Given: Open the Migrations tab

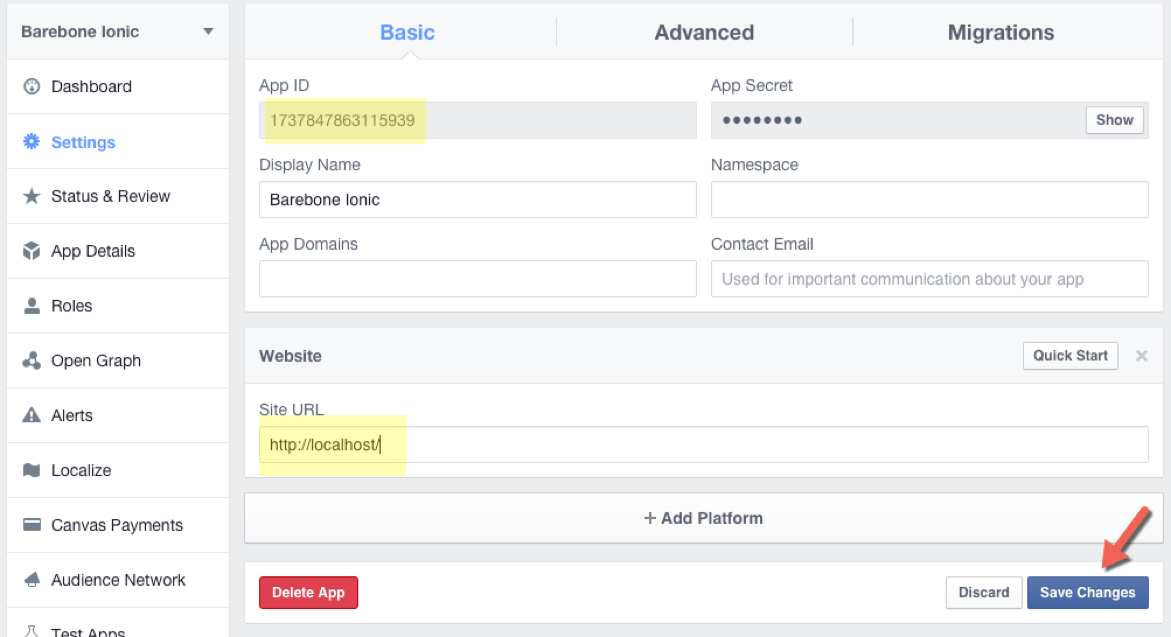Looking at the screenshot, I should pyautogui.click(x=1001, y=32).
